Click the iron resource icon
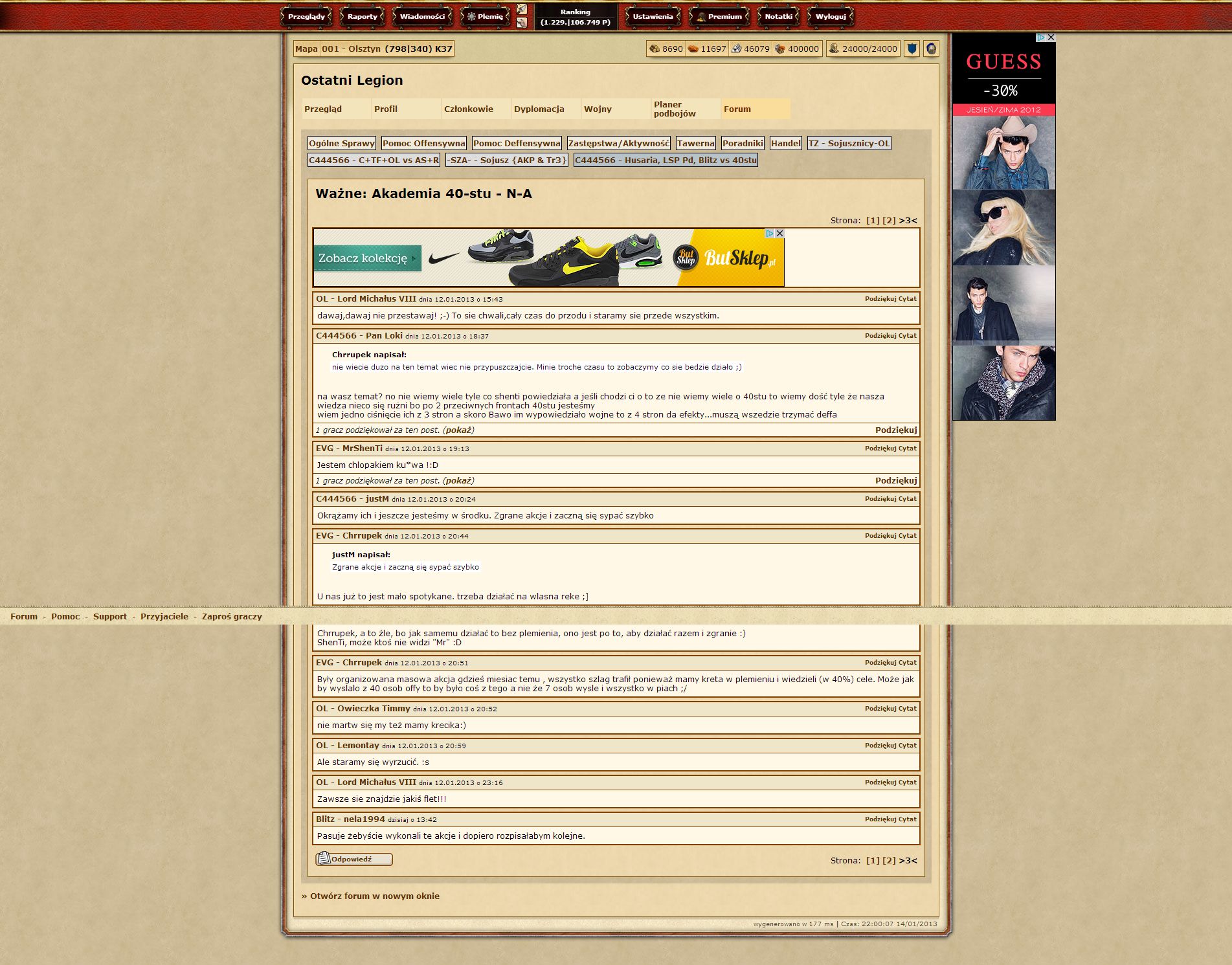Image resolution: width=1232 pixels, height=965 pixels. tap(736, 49)
